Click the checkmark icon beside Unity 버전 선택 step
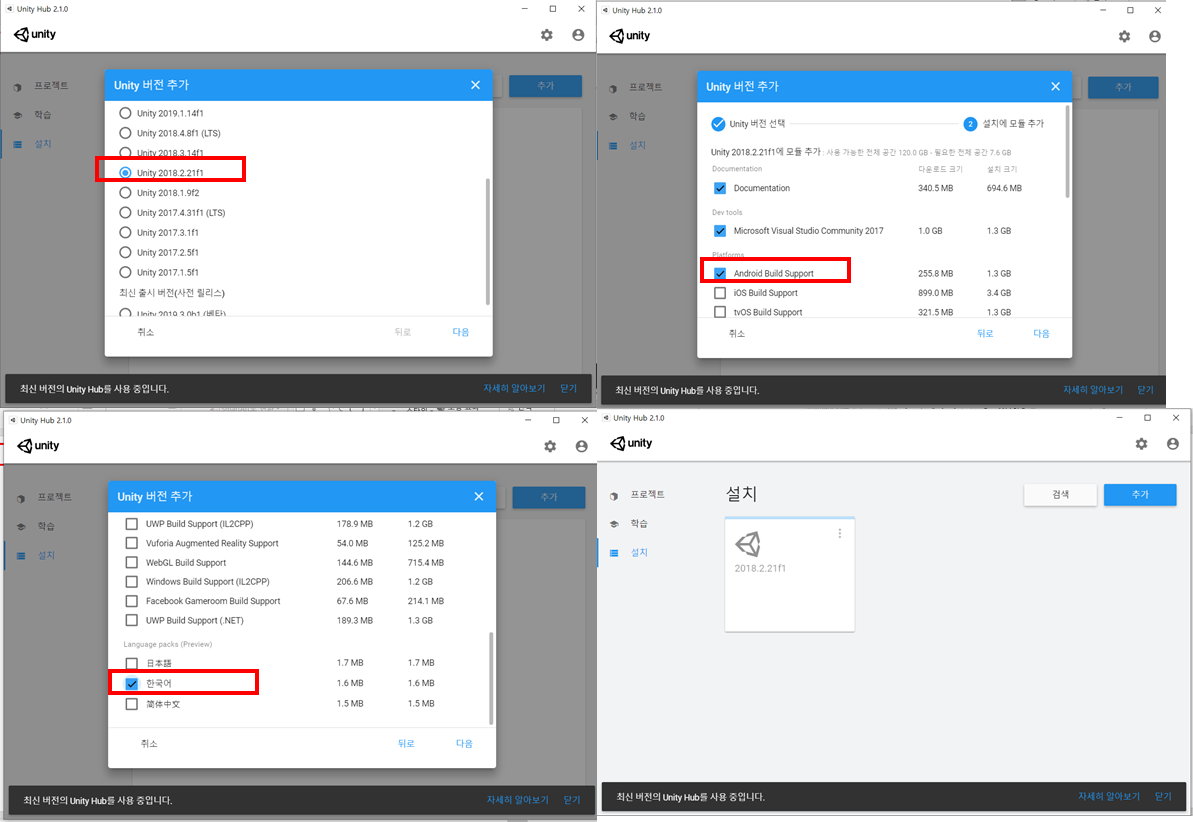Viewport: 1193px width, 822px height. 718,124
